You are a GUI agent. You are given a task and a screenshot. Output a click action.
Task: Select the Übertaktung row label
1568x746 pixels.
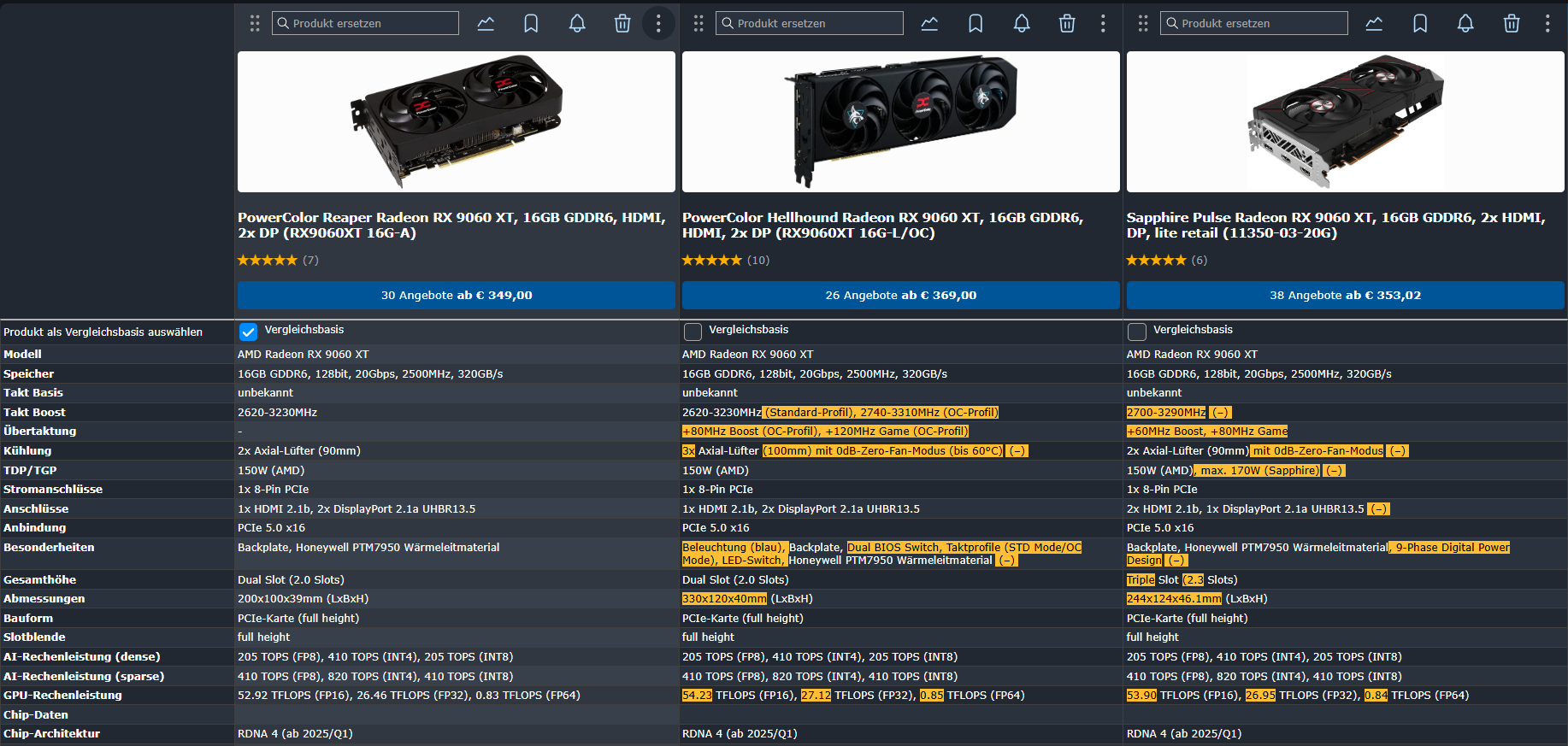point(39,432)
